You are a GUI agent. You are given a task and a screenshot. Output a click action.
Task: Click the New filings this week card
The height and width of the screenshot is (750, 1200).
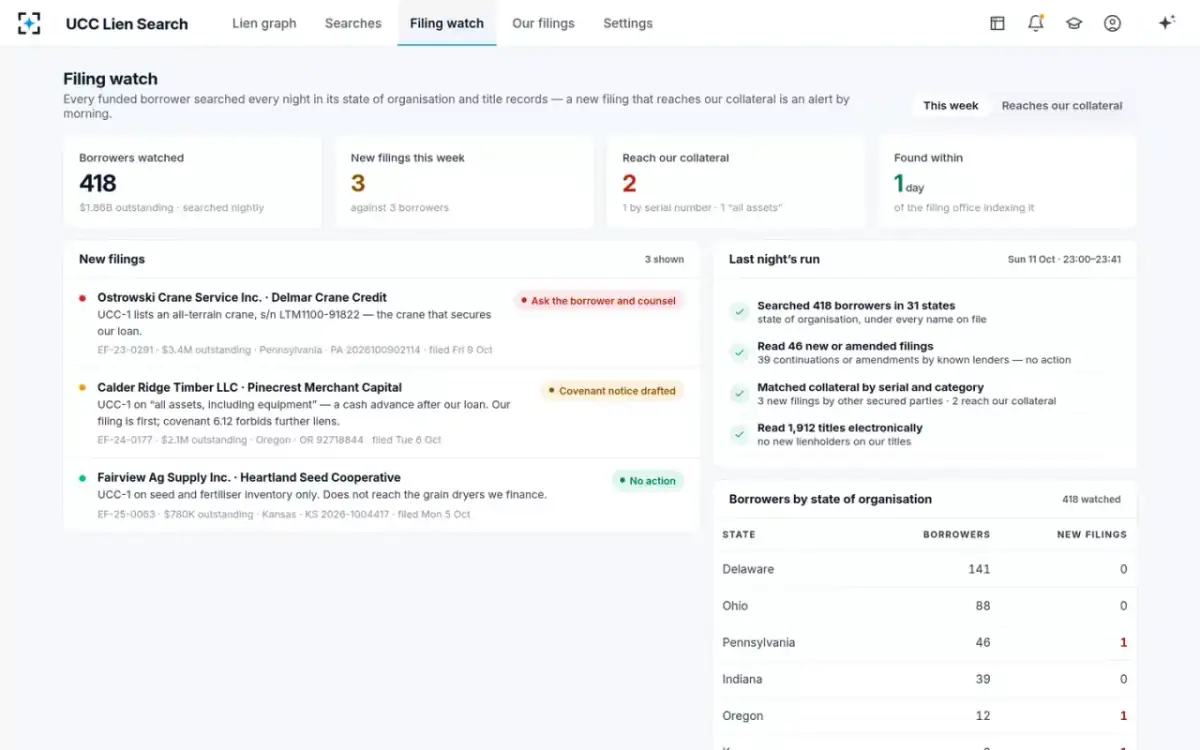point(465,182)
